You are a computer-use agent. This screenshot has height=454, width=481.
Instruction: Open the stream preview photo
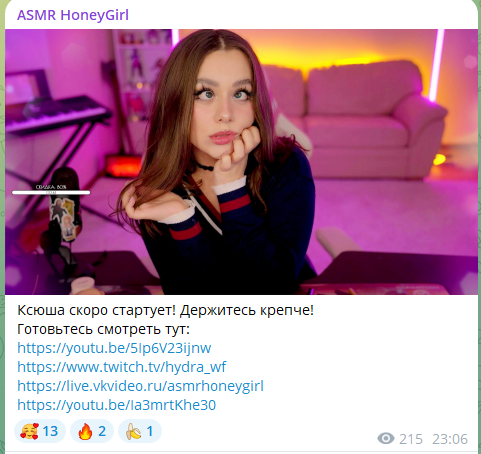point(241,162)
